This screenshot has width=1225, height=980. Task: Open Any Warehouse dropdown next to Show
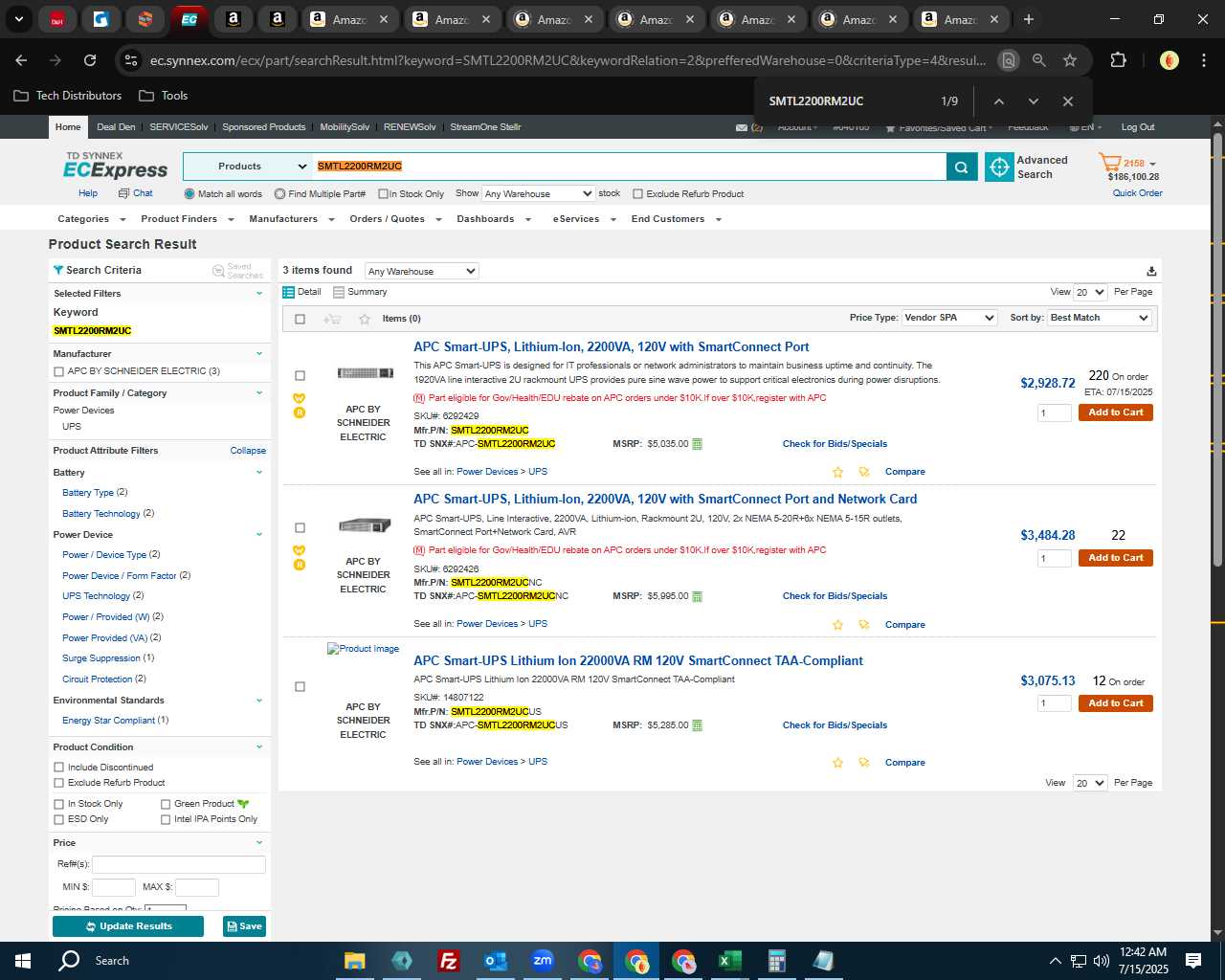coord(539,193)
